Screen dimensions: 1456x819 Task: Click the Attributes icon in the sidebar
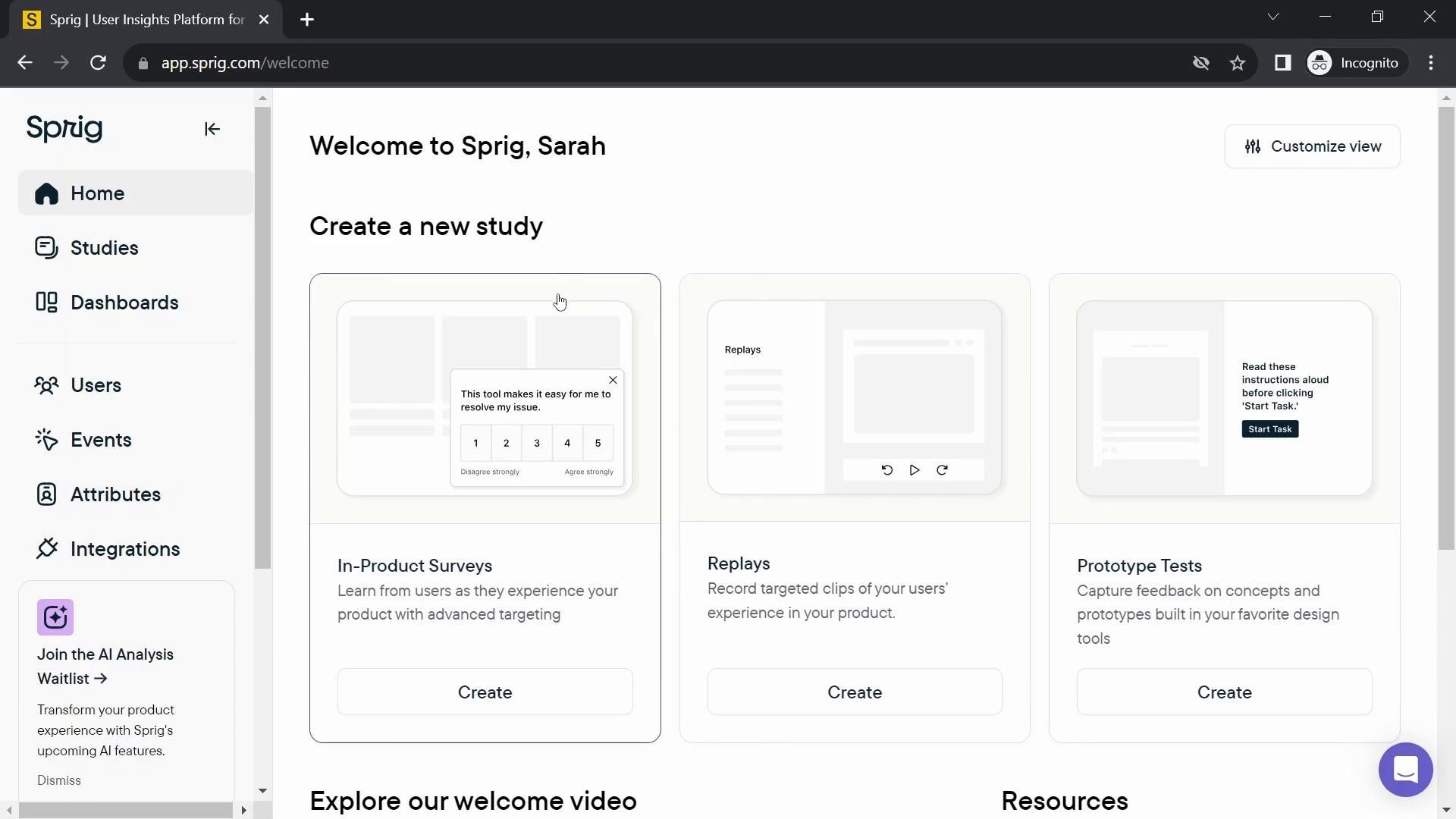coord(46,494)
